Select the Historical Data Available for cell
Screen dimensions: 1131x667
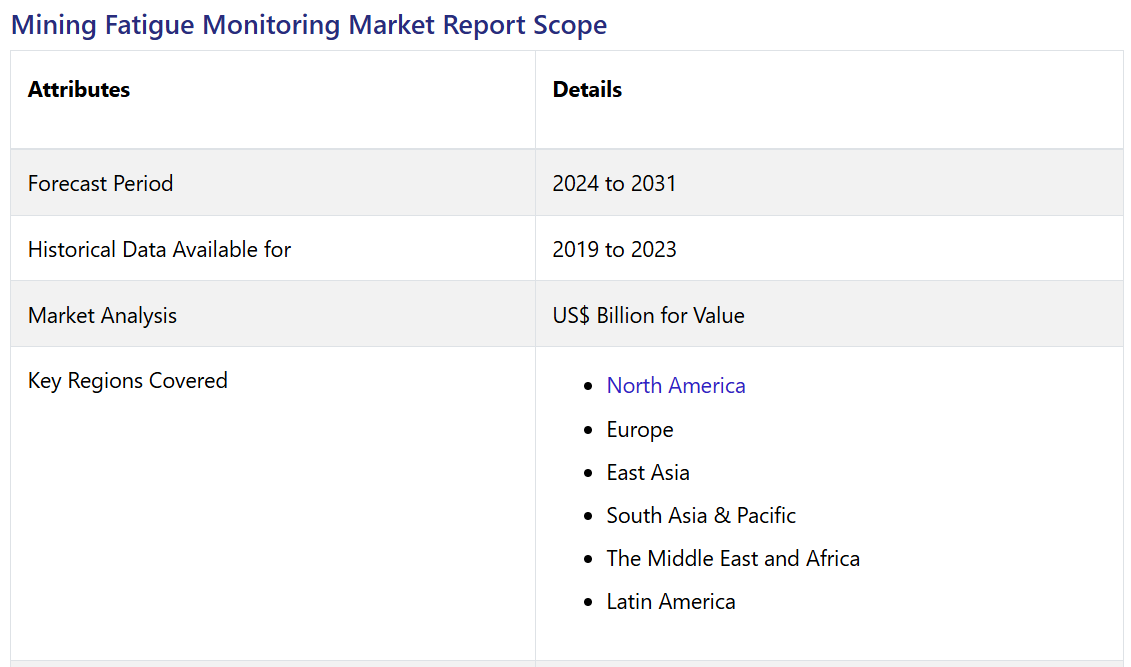click(x=159, y=250)
